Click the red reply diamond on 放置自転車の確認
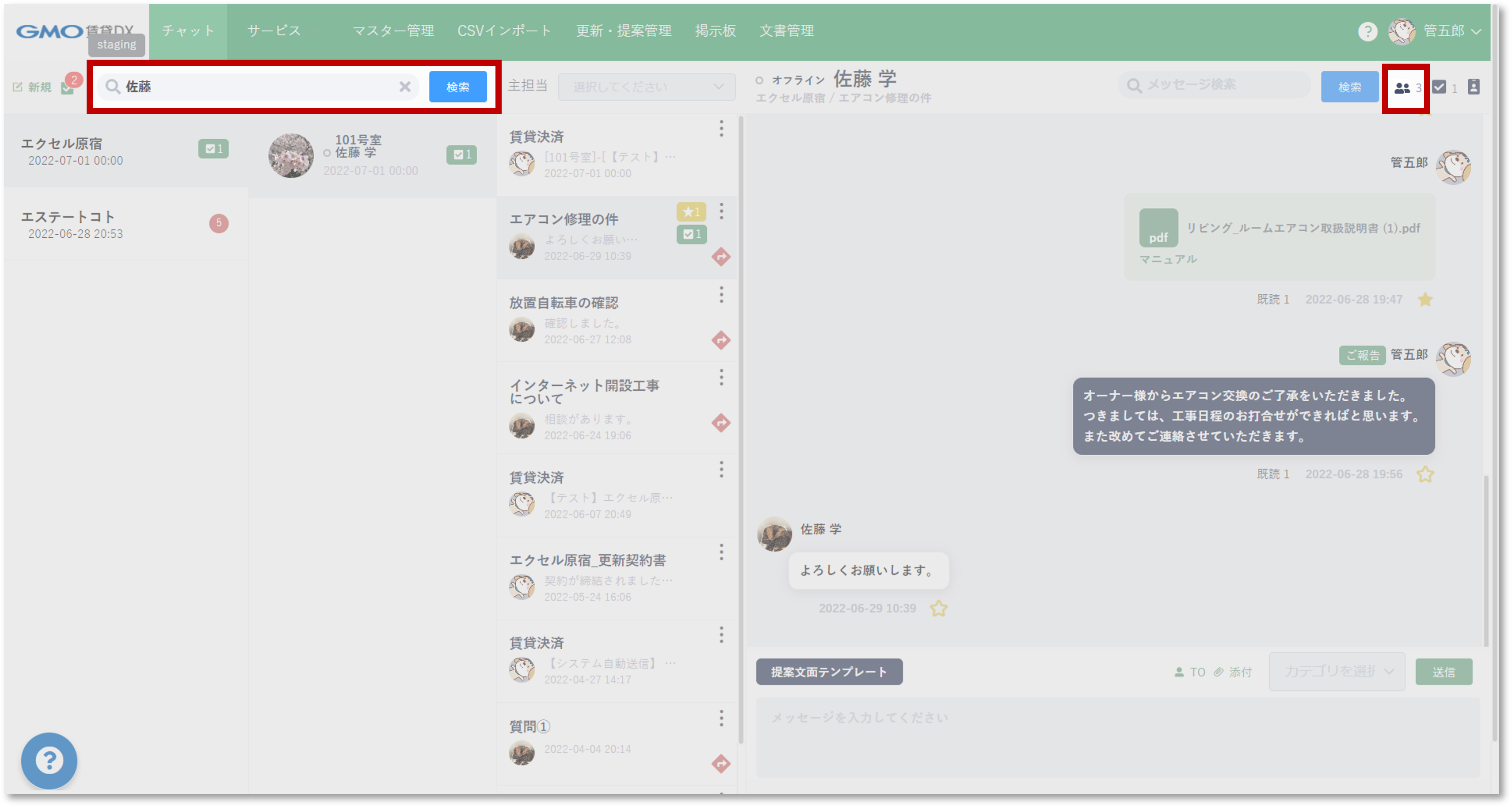This screenshot has width=1512, height=807. [721, 340]
